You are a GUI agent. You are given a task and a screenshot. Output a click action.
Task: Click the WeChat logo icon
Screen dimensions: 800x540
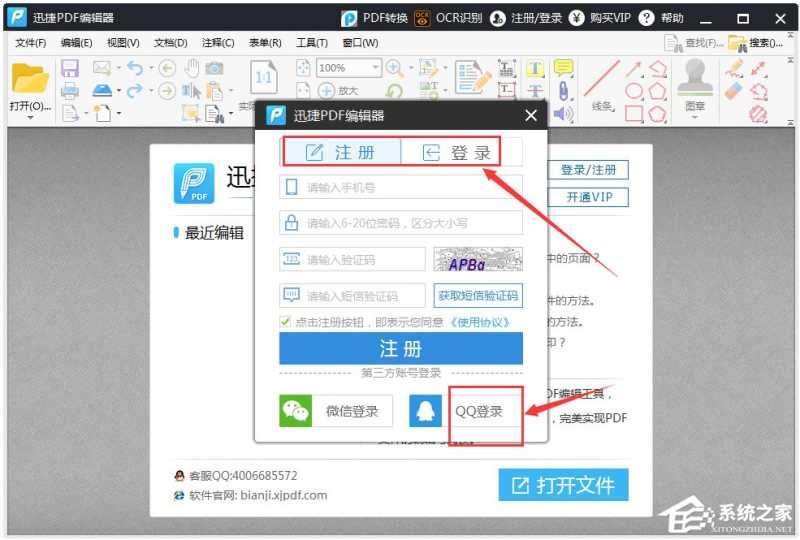(295, 410)
